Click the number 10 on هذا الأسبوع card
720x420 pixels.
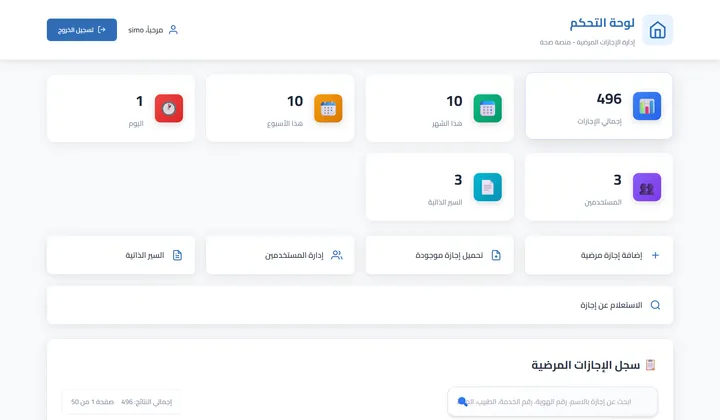[295, 101]
